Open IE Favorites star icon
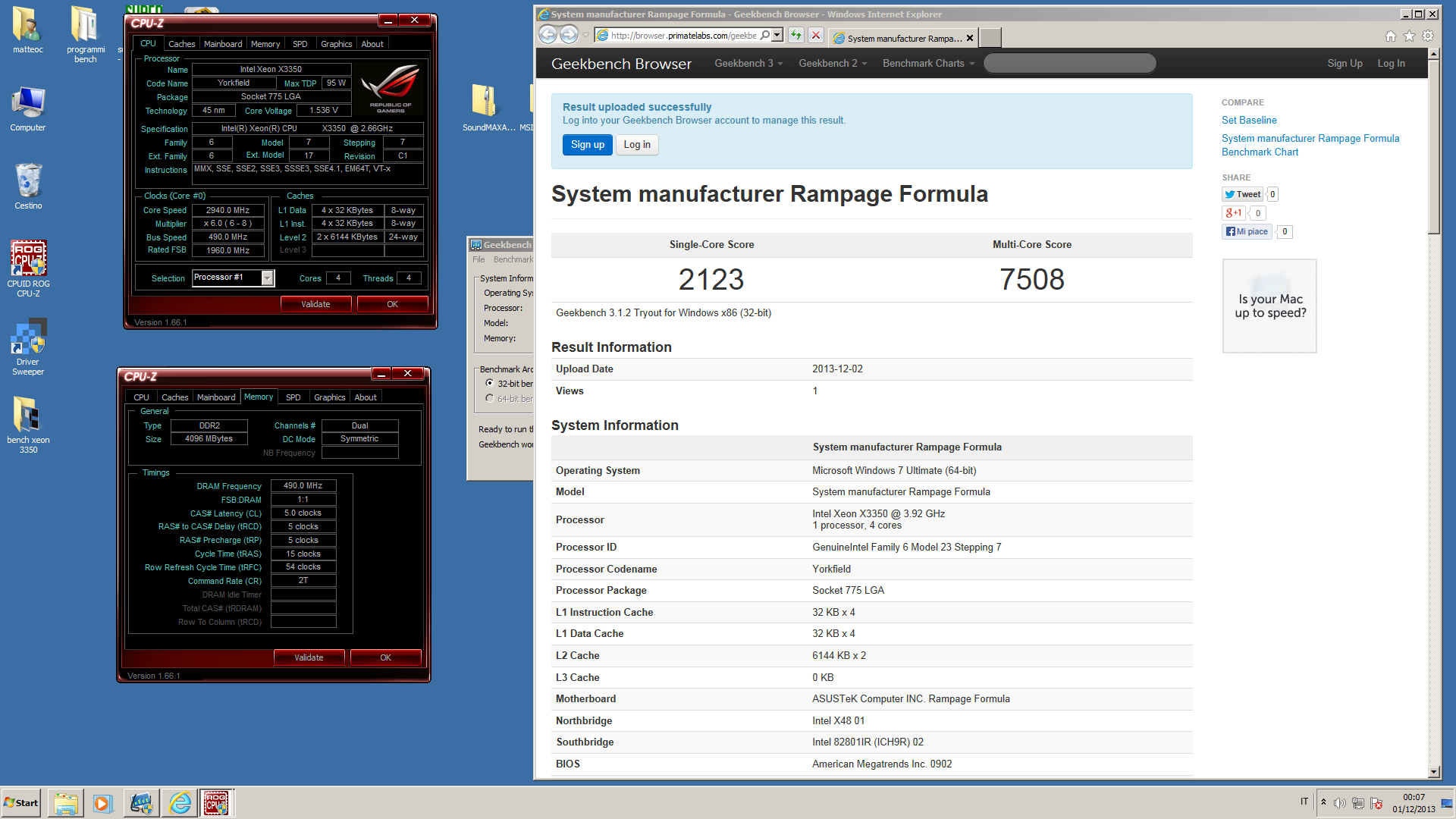The image size is (1456, 819). coord(1409,36)
